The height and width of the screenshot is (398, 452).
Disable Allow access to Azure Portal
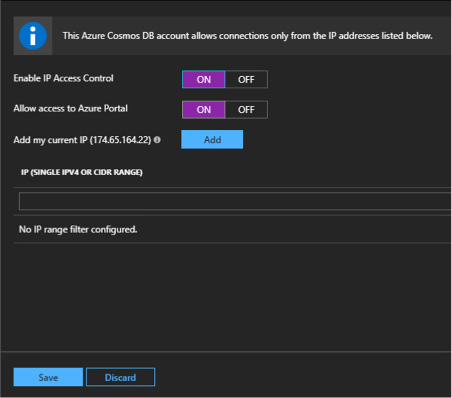pyautogui.click(x=246, y=110)
